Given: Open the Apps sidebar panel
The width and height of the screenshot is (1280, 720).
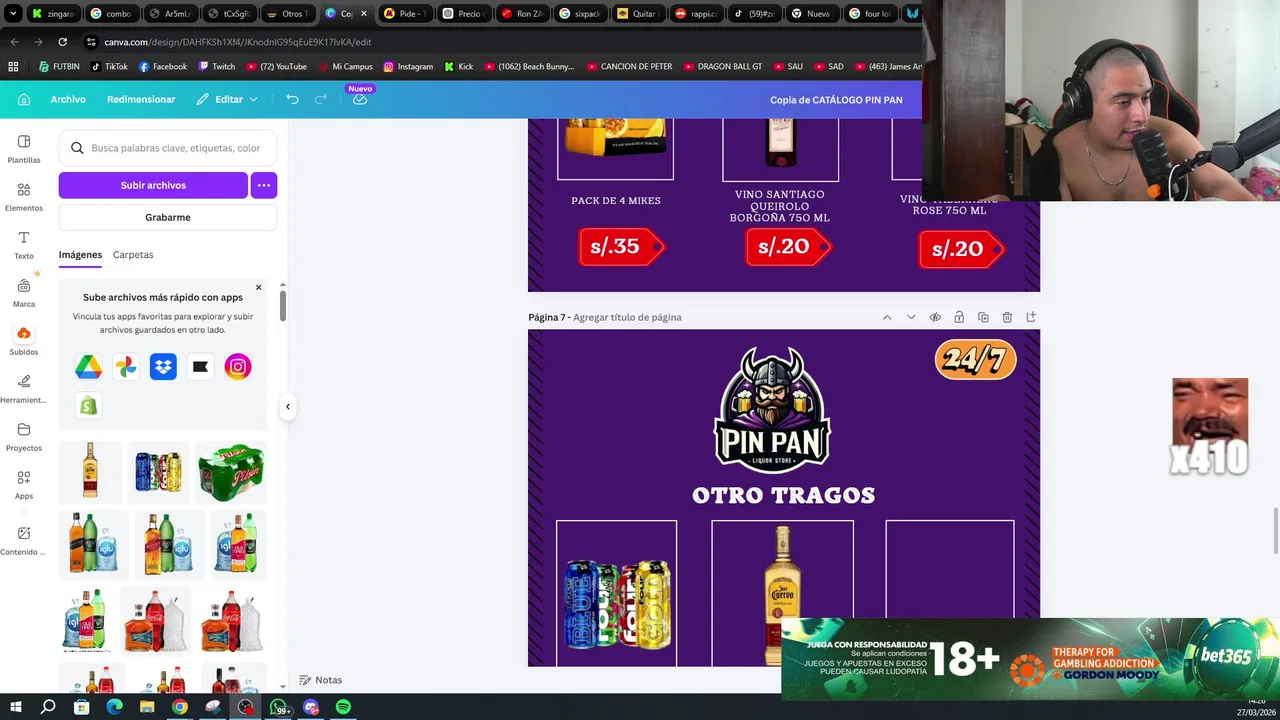Looking at the screenshot, I should 24,484.
